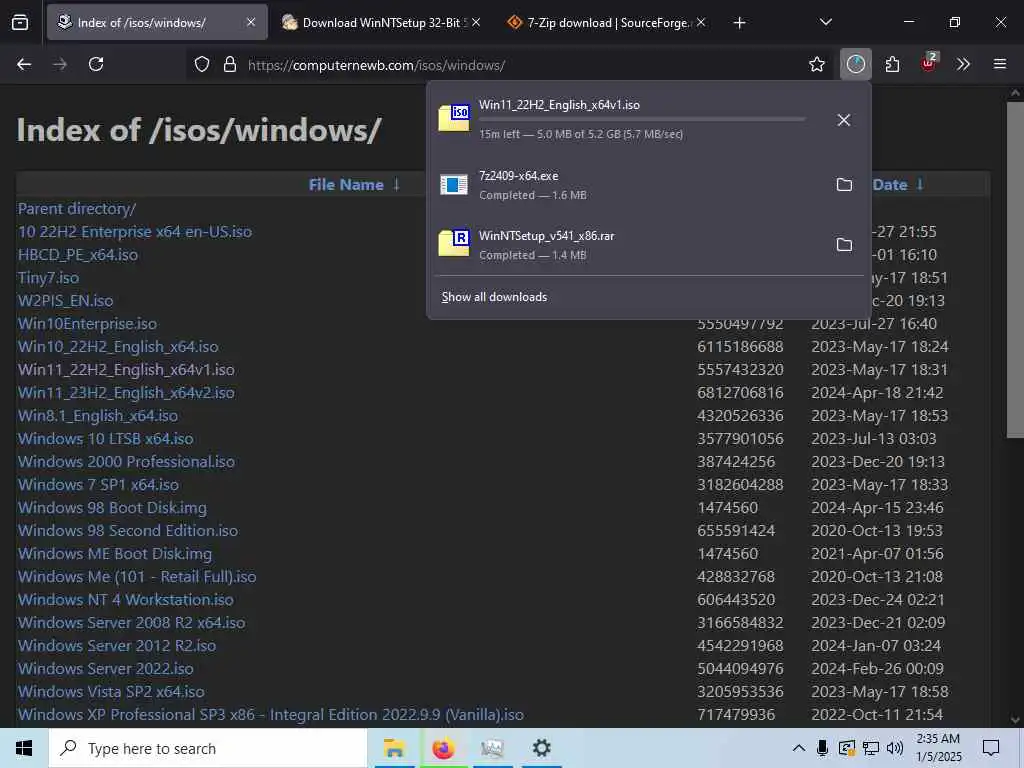
Task: Download Windows Vista SP2 x64.iso
Action: click(111, 692)
